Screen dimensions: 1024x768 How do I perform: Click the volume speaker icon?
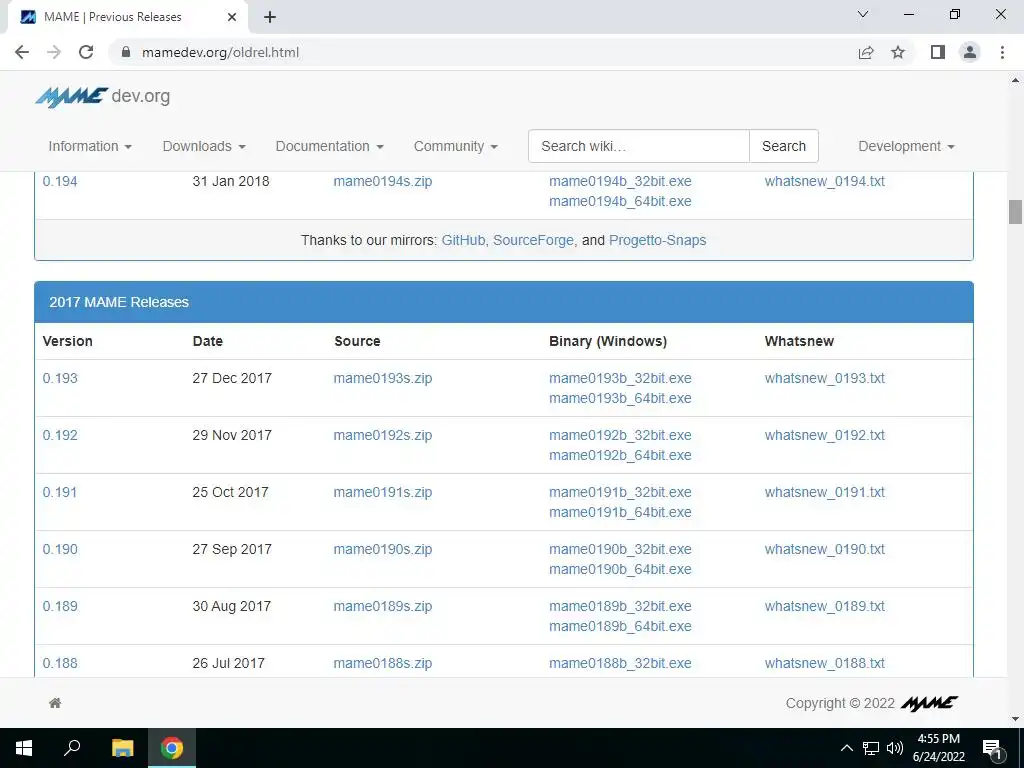[x=895, y=748]
